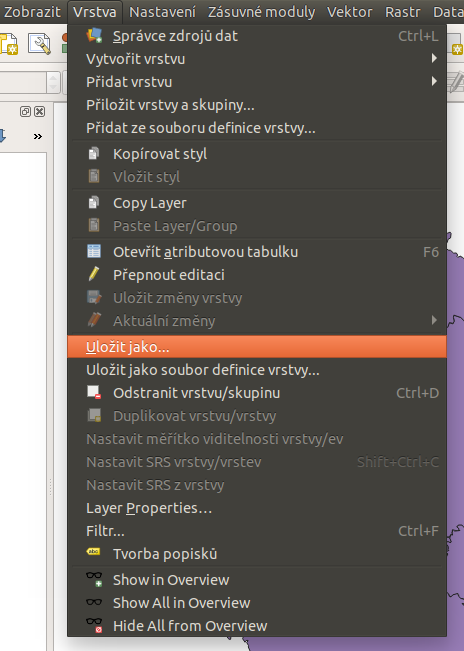Click Kopírovat styl copy icon entry

[257, 154]
